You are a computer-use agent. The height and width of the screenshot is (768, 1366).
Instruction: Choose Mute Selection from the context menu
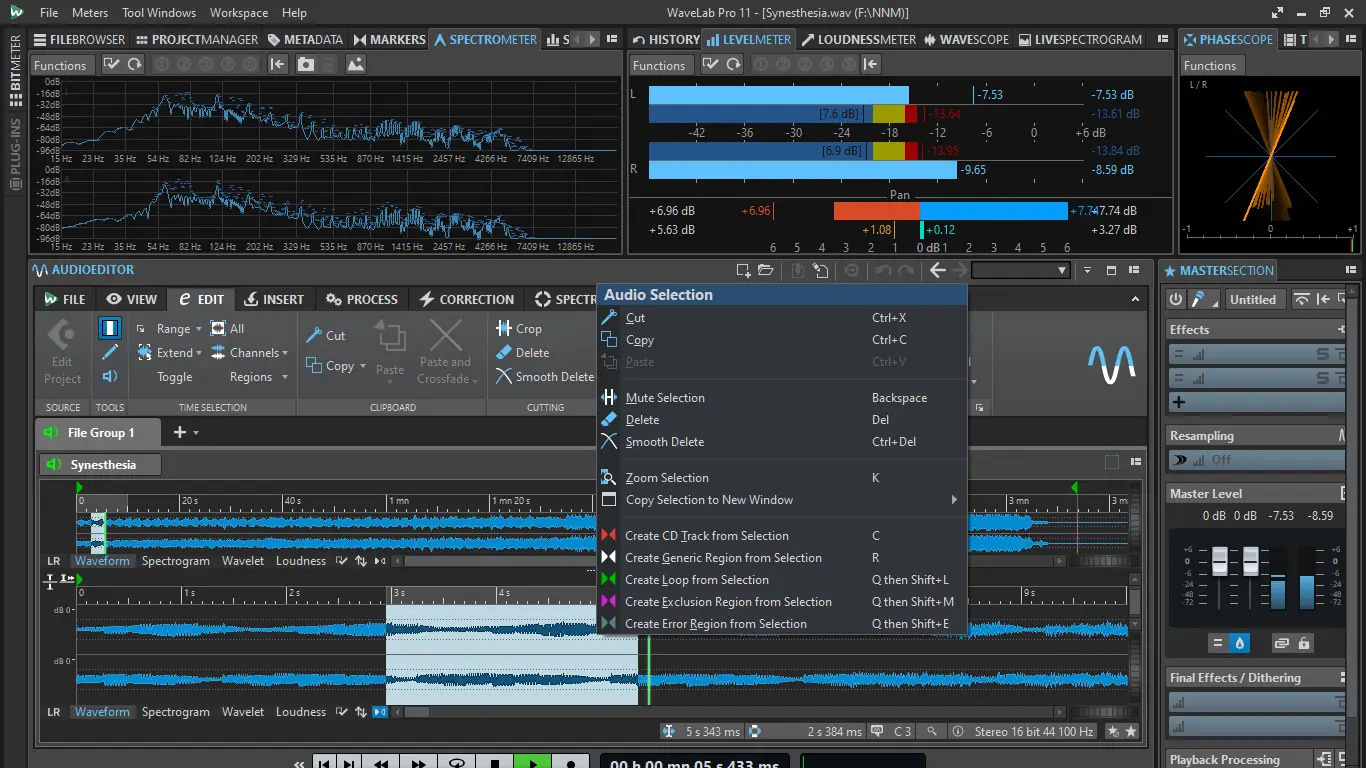click(665, 398)
